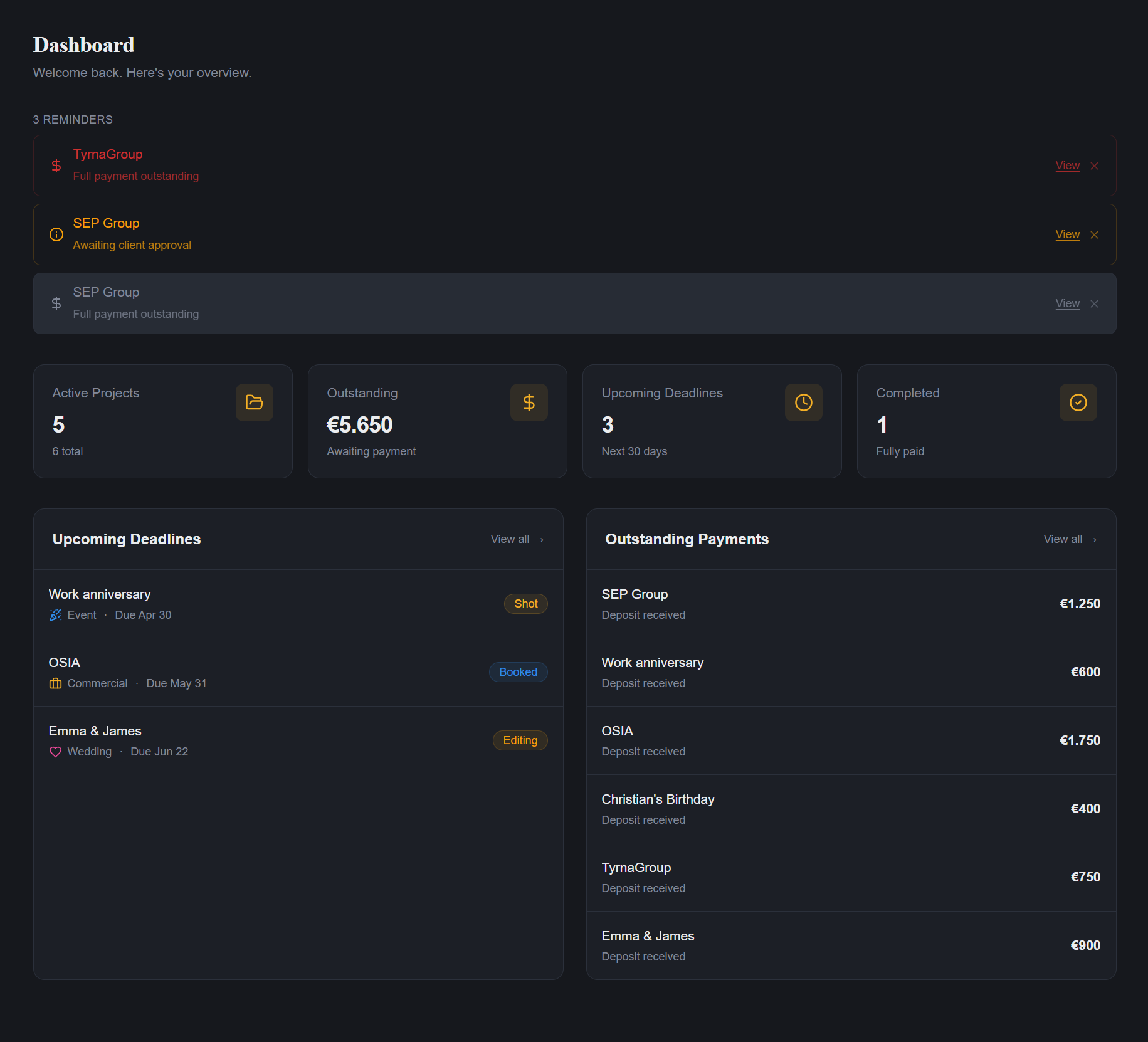Click the dollar icon on the Outstanding card
This screenshot has width=1148, height=1042.
pos(529,402)
